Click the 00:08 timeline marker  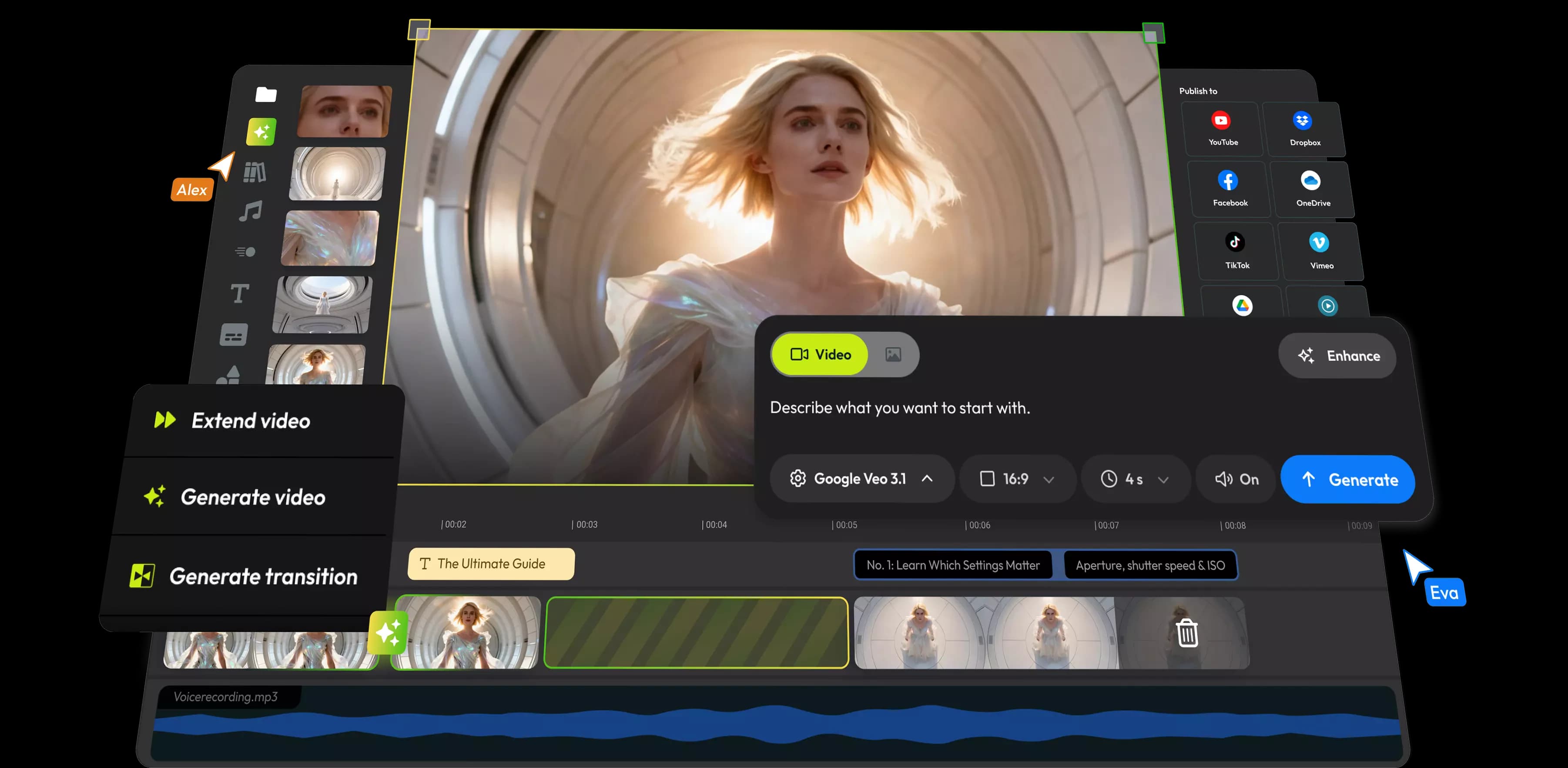pyautogui.click(x=1233, y=525)
